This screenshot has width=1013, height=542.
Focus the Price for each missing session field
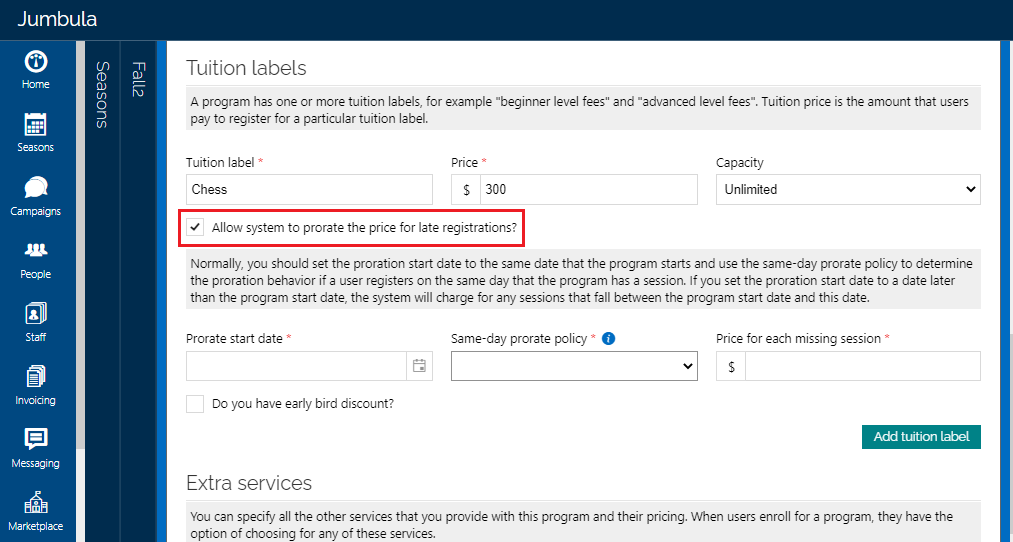point(862,366)
